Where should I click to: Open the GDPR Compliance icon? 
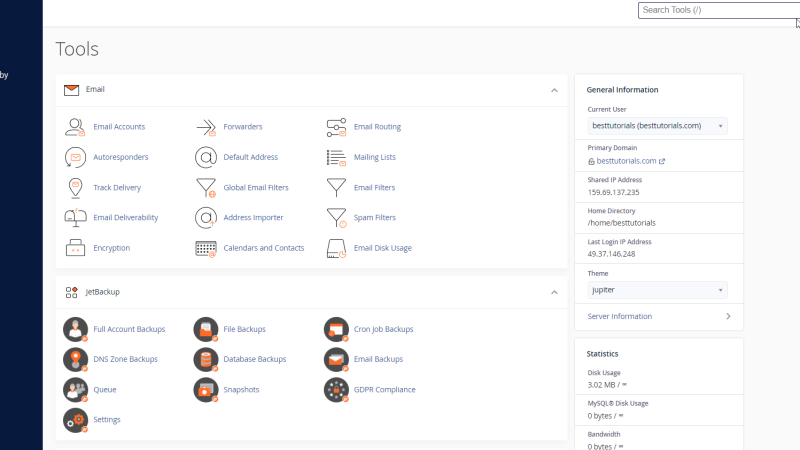(337, 390)
